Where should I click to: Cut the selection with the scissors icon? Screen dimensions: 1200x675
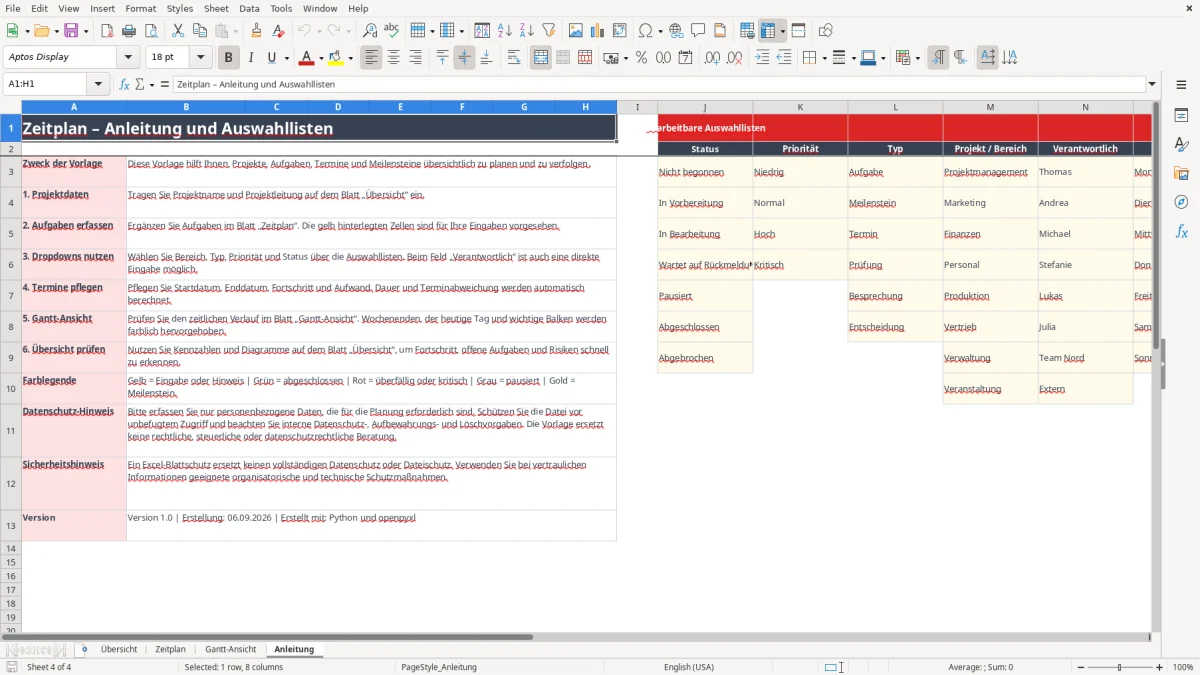pos(177,31)
